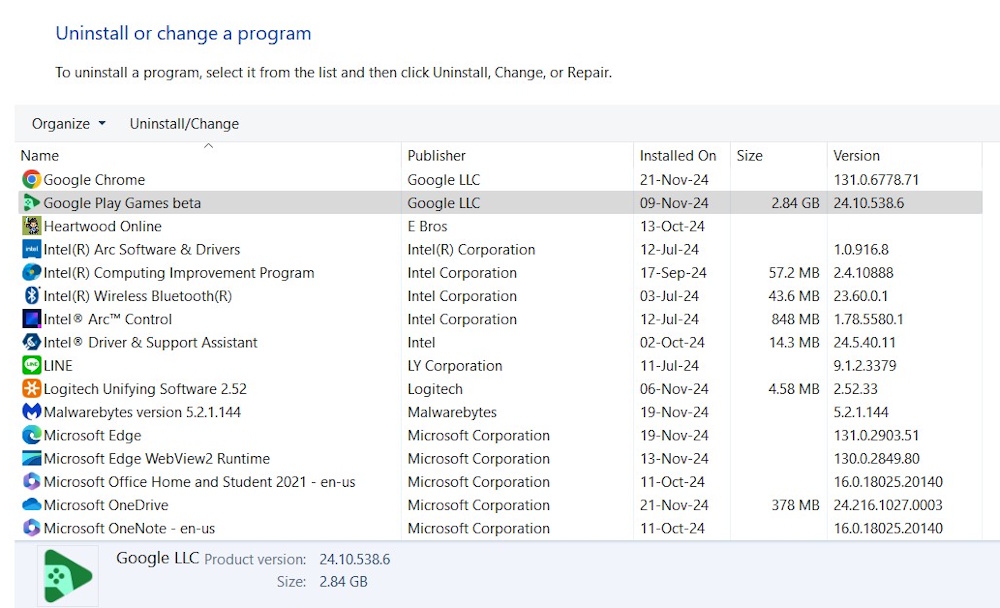Screen dimensions: 1000x608
Task: Click the Malwarebytes program icon
Action: point(31,412)
